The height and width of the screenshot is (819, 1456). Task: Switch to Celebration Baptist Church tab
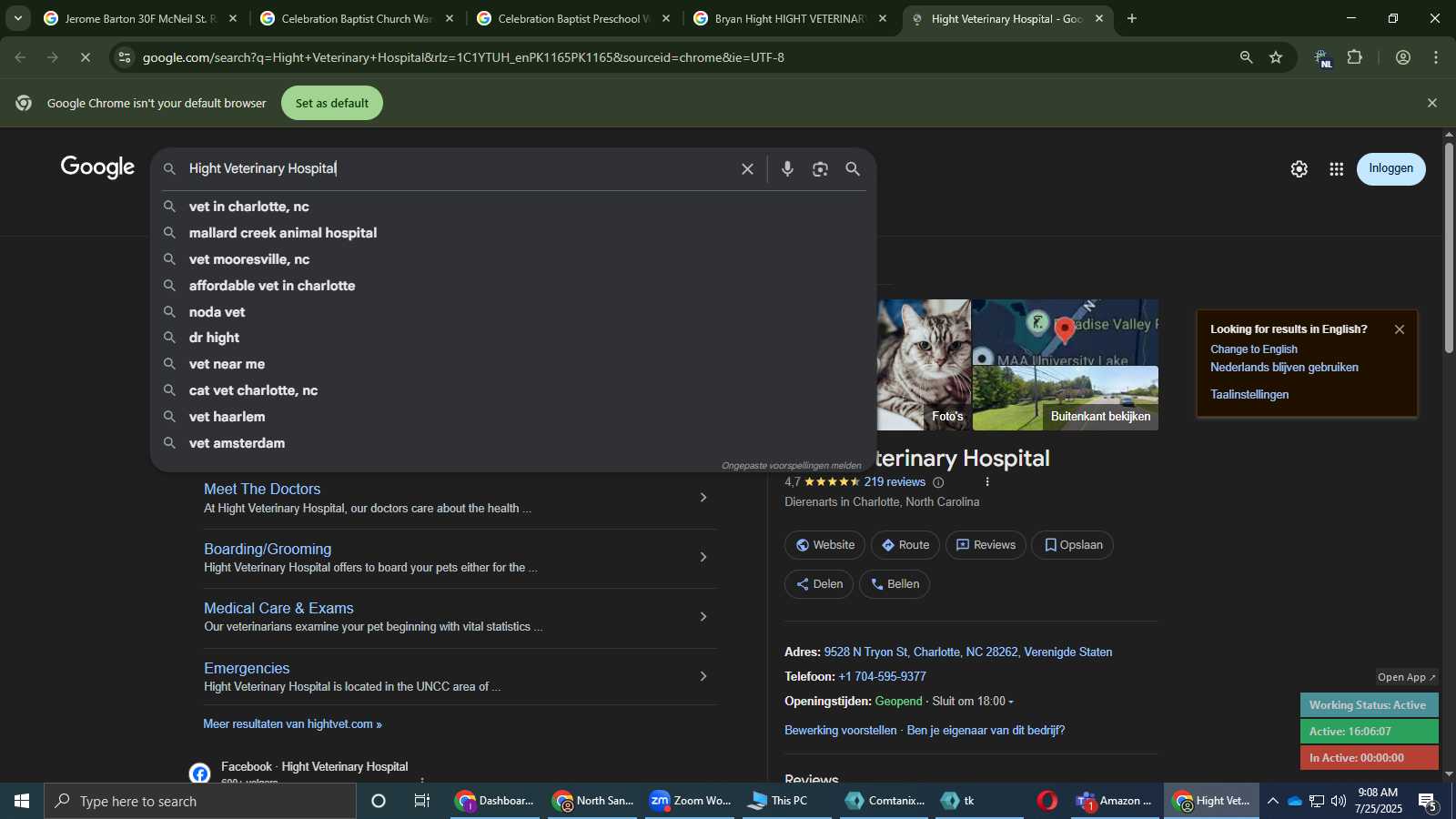357,18
